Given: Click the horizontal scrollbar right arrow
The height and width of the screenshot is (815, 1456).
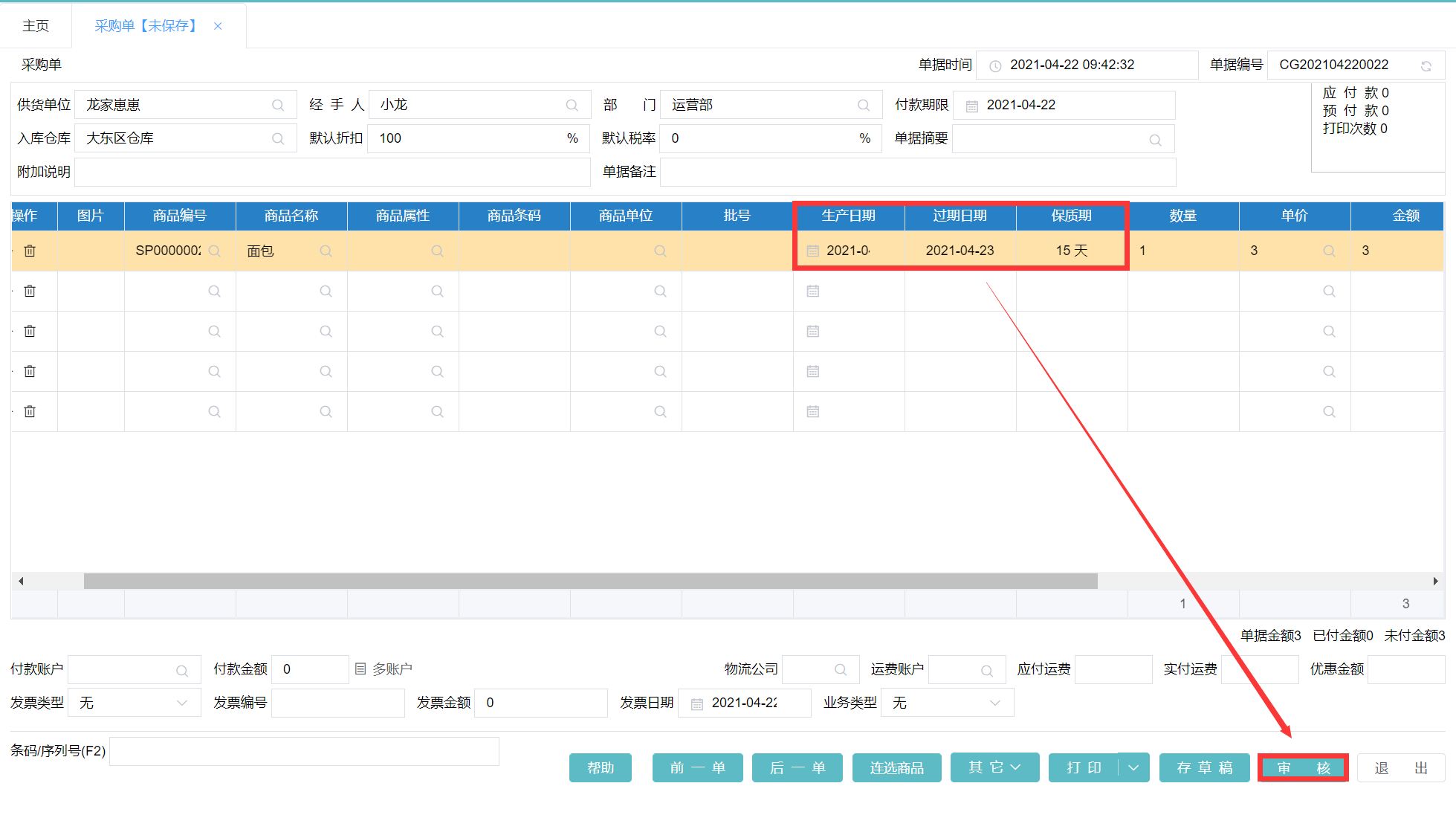Looking at the screenshot, I should (1435, 582).
